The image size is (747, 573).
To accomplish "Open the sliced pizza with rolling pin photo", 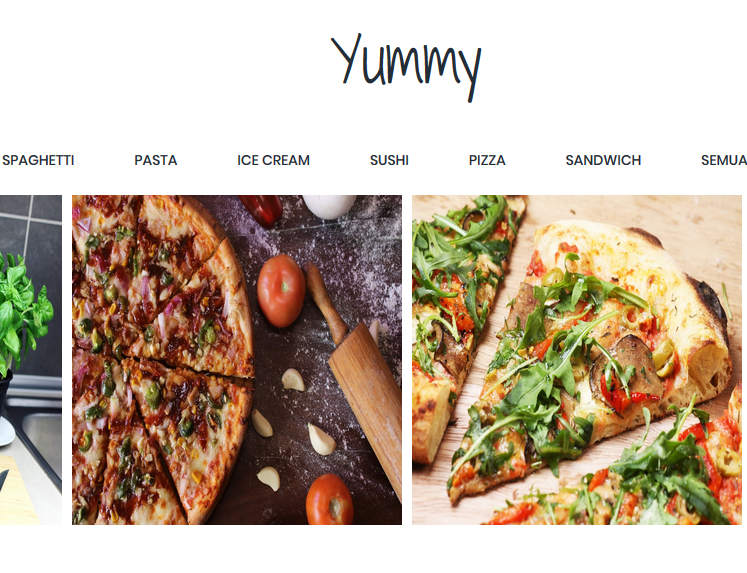I will pyautogui.click(x=237, y=360).
